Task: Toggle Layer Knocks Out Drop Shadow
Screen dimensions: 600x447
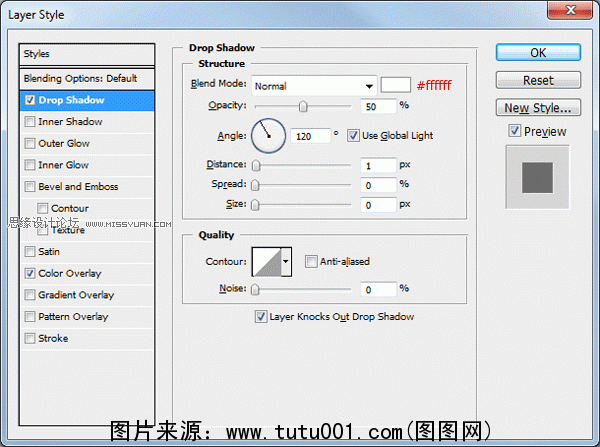Action: pos(261,317)
